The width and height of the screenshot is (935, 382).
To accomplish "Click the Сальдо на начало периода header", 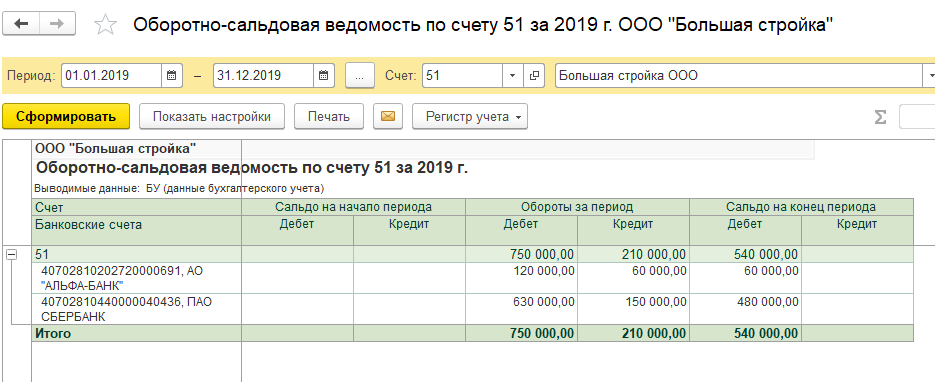I will tap(354, 207).
